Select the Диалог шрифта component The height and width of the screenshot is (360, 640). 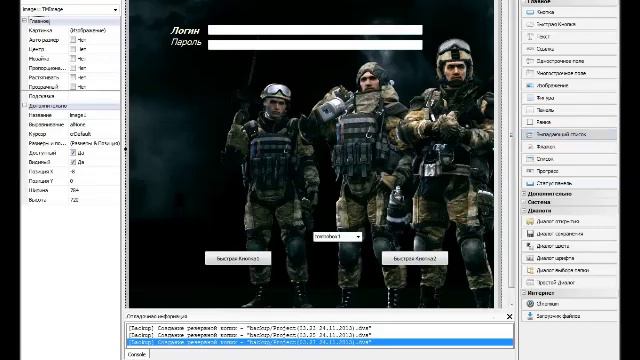pyautogui.click(x=569, y=258)
